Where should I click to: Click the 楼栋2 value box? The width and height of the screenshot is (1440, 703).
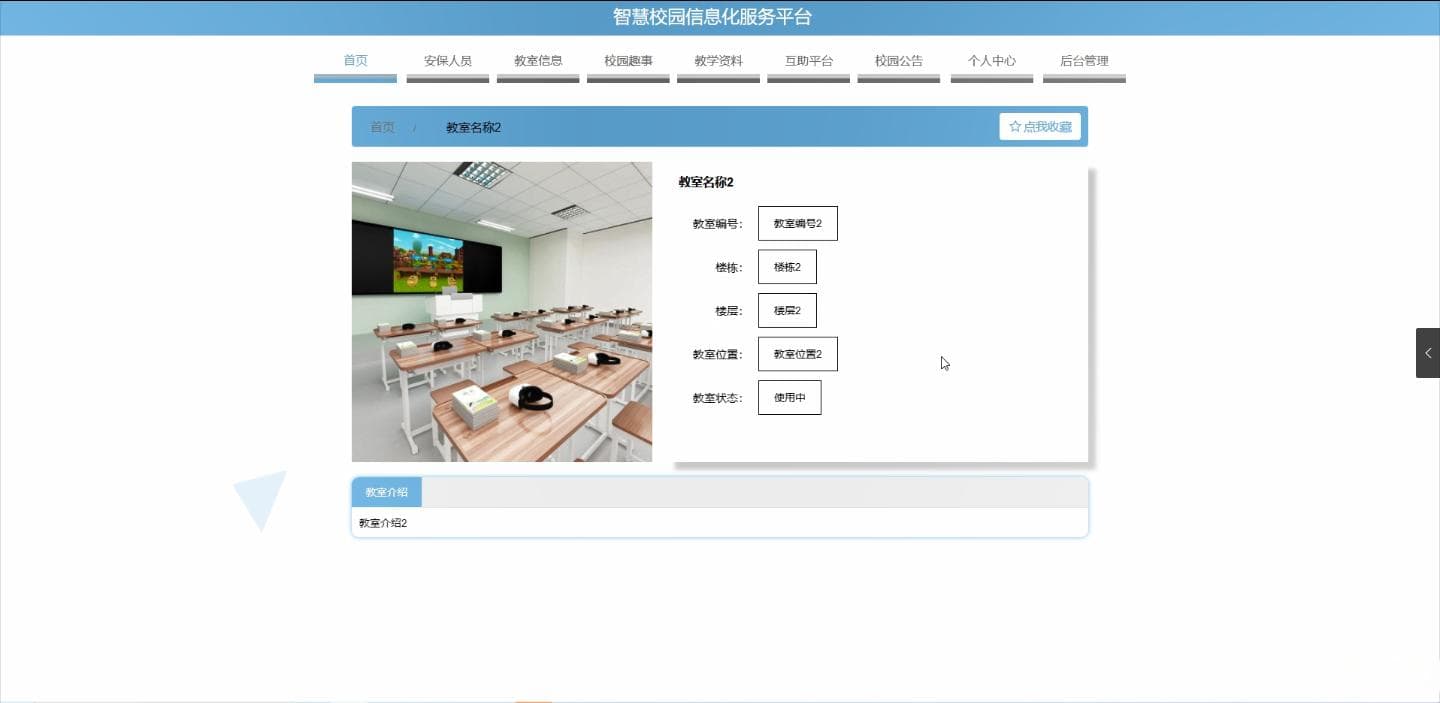pos(787,267)
